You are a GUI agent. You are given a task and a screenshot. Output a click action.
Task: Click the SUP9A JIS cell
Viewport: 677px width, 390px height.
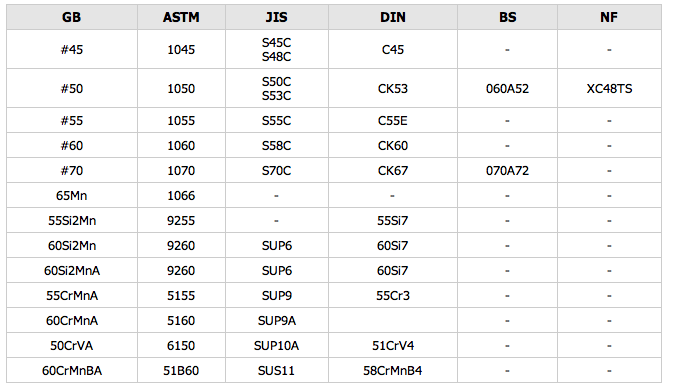[x=277, y=320]
